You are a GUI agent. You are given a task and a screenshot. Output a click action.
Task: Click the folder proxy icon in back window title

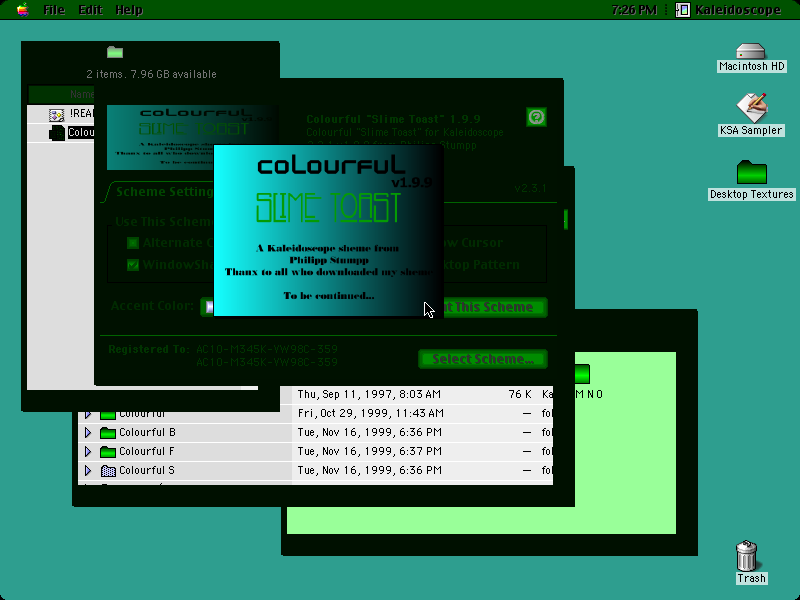tap(115, 52)
